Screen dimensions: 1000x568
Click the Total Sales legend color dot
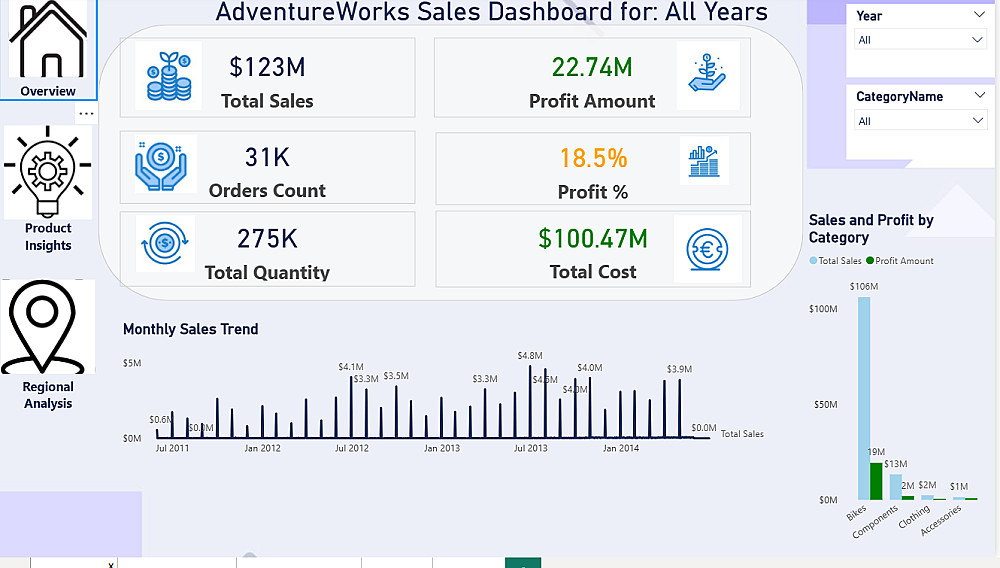813,261
